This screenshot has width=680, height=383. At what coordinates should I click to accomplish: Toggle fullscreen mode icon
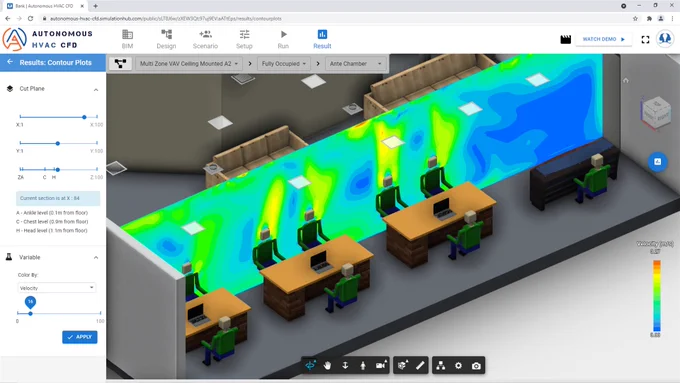pos(645,39)
